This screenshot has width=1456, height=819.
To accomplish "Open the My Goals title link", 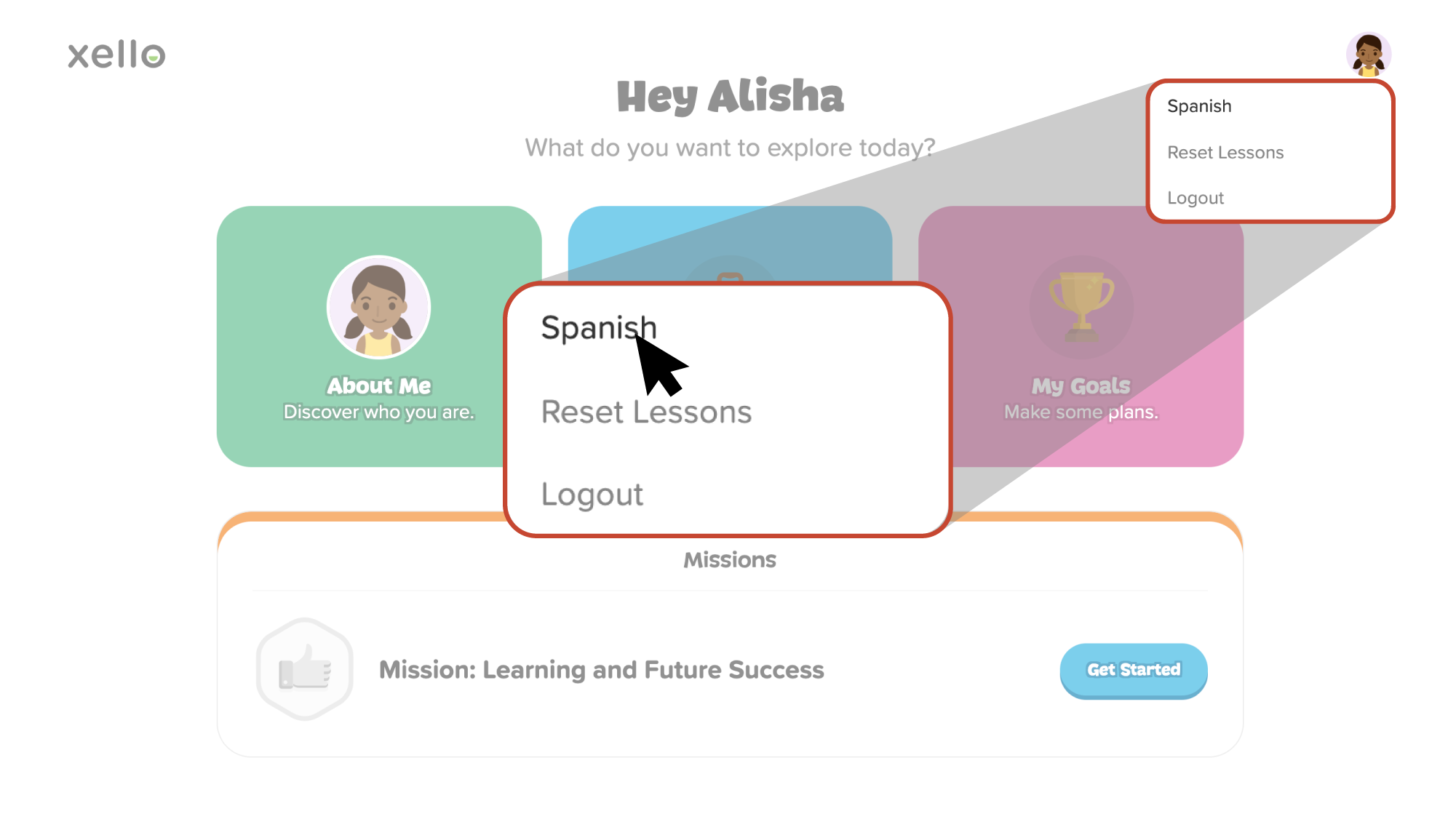I will click(x=1081, y=385).
